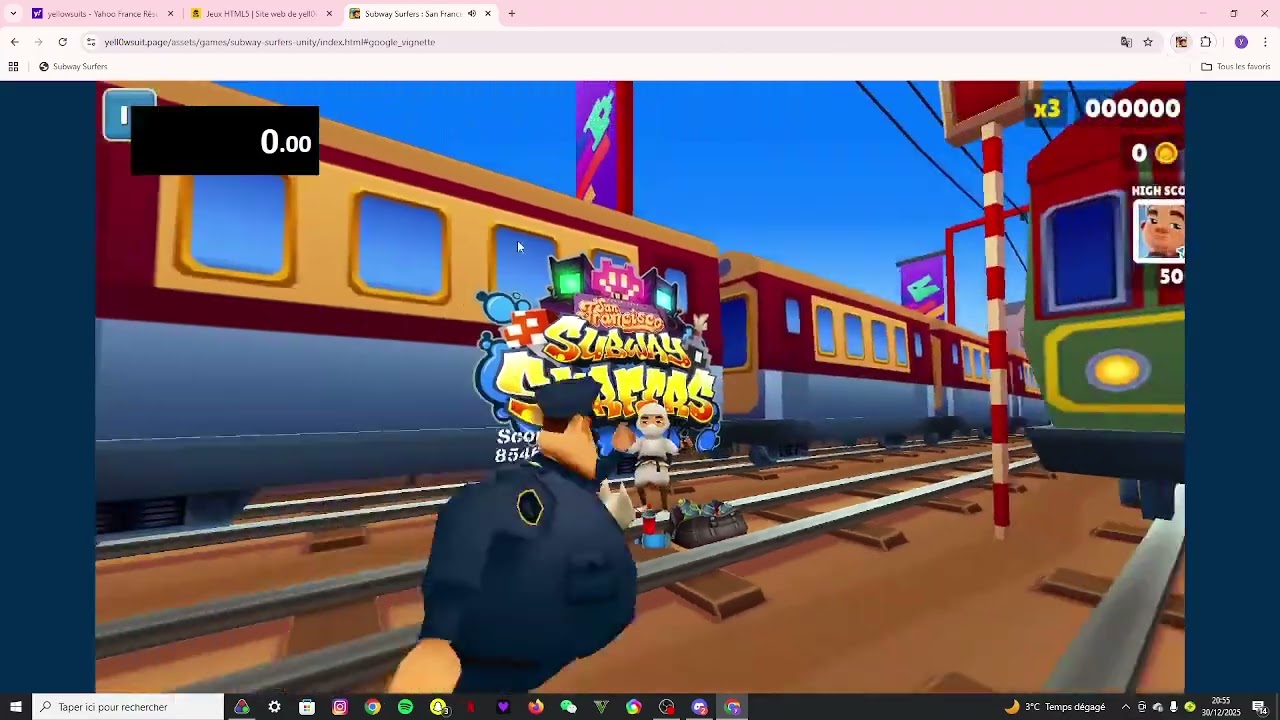Open Snapchat from taskbar

(x=438, y=707)
